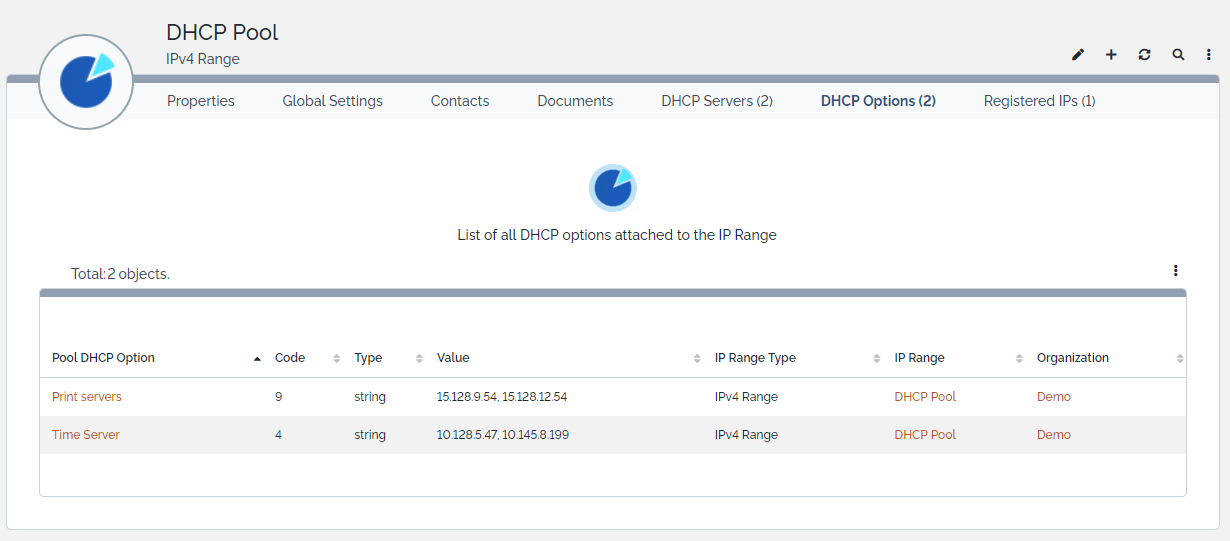Sort by the Pool DHCP Option column

[x=104, y=358]
